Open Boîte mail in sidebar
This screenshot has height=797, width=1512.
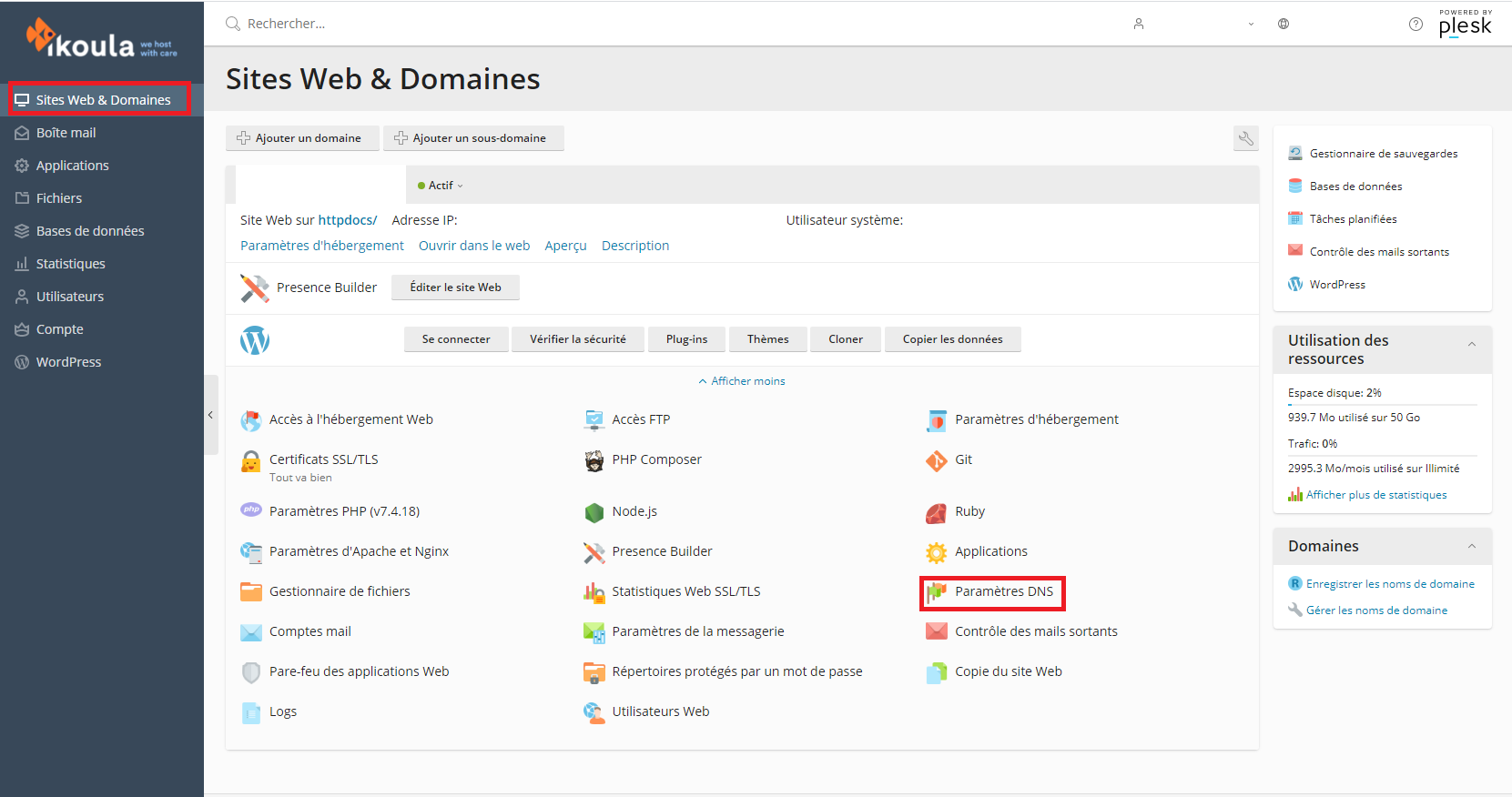pos(102,133)
